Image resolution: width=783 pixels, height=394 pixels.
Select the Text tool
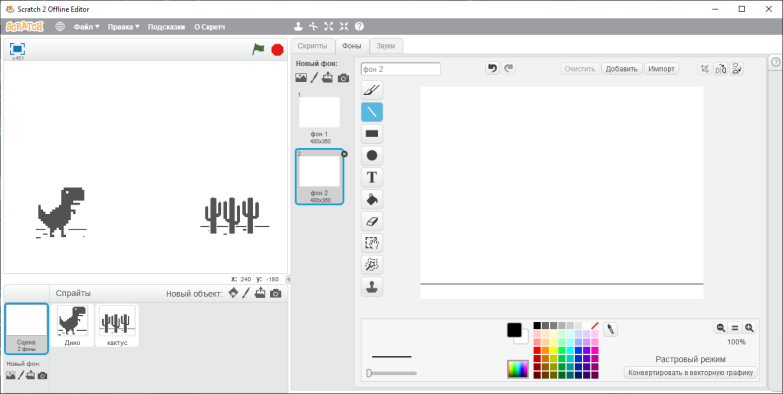[372, 177]
